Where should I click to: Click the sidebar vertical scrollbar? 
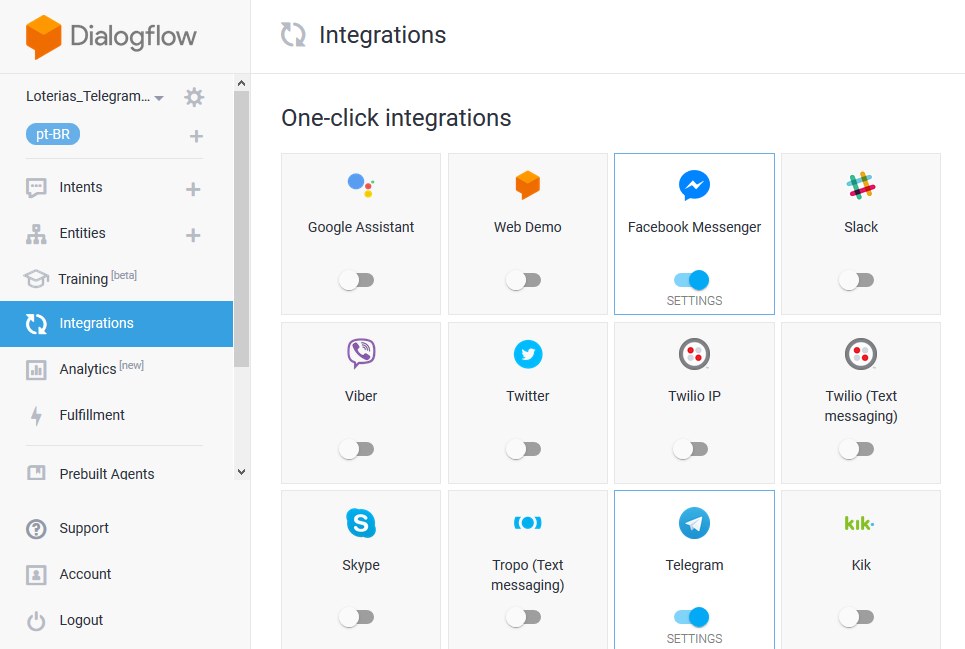[x=241, y=230]
